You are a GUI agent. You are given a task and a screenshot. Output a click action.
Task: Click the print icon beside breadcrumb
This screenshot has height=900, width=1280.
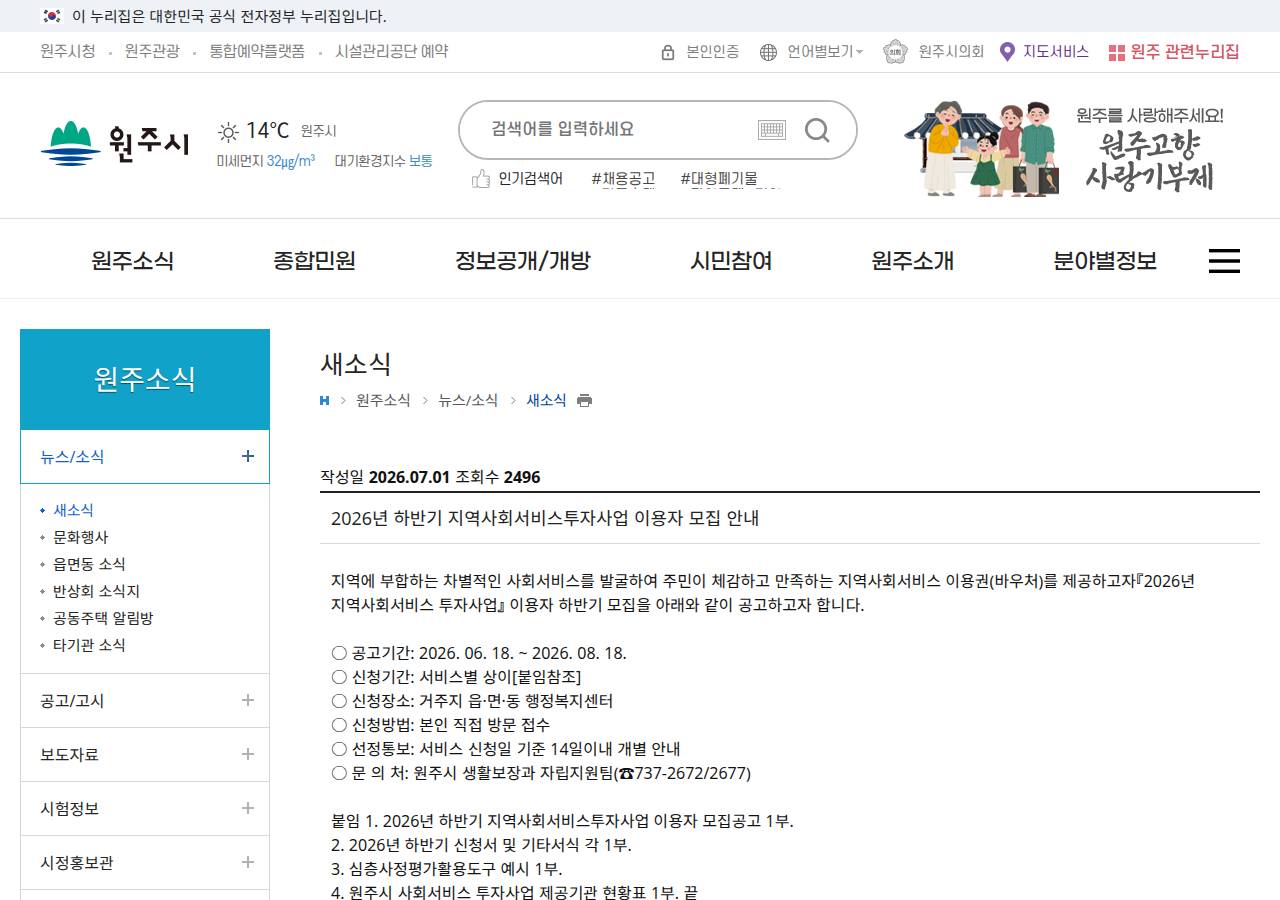click(x=585, y=401)
